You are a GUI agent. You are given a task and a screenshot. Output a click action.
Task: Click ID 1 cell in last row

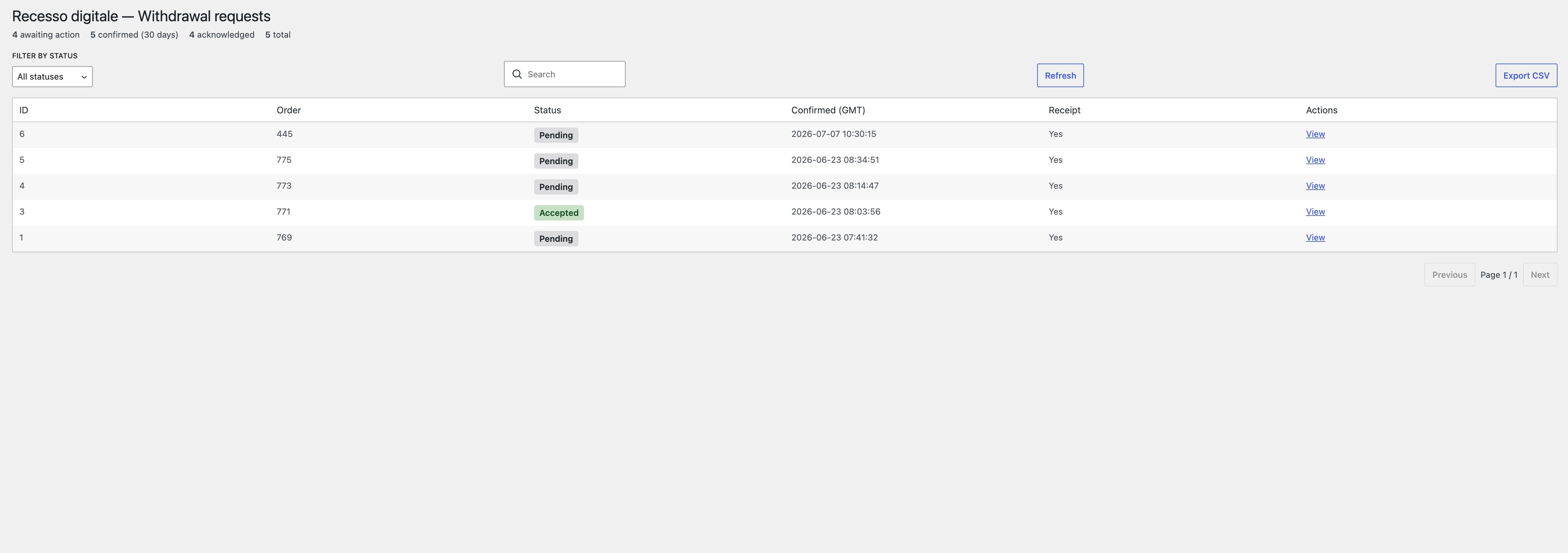tap(21, 237)
